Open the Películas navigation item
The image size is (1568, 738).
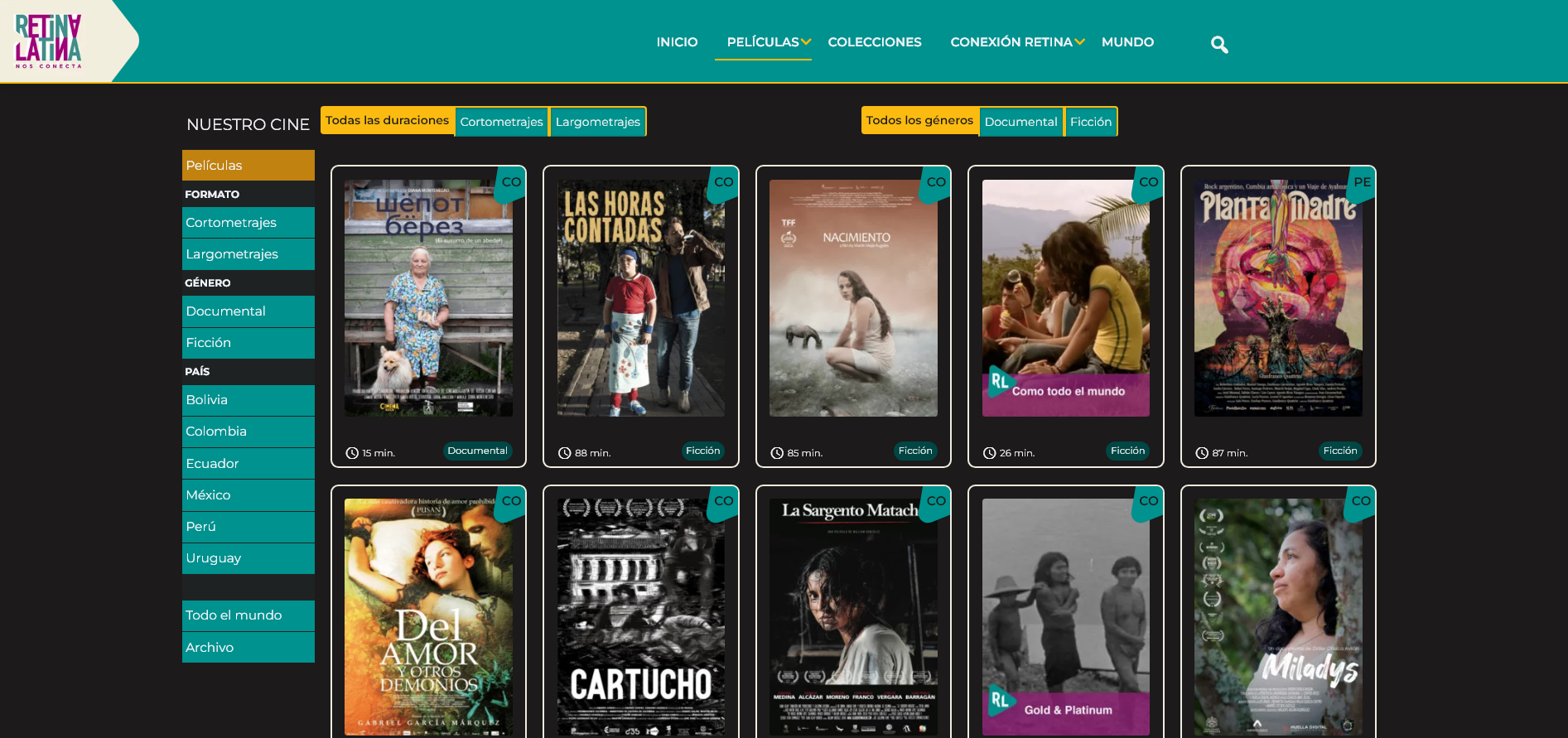[763, 42]
